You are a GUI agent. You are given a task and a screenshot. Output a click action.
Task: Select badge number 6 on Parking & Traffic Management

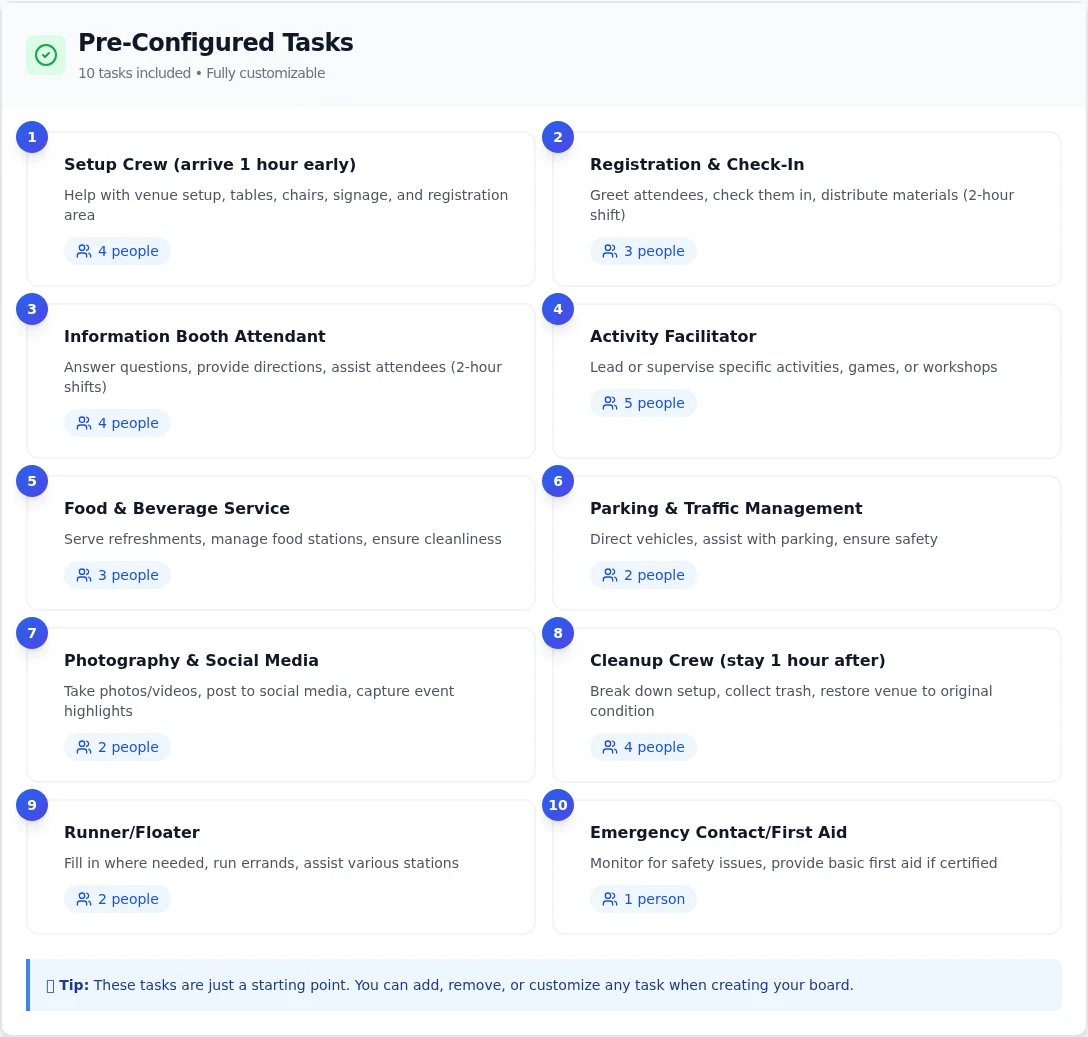tap(557, 481)
